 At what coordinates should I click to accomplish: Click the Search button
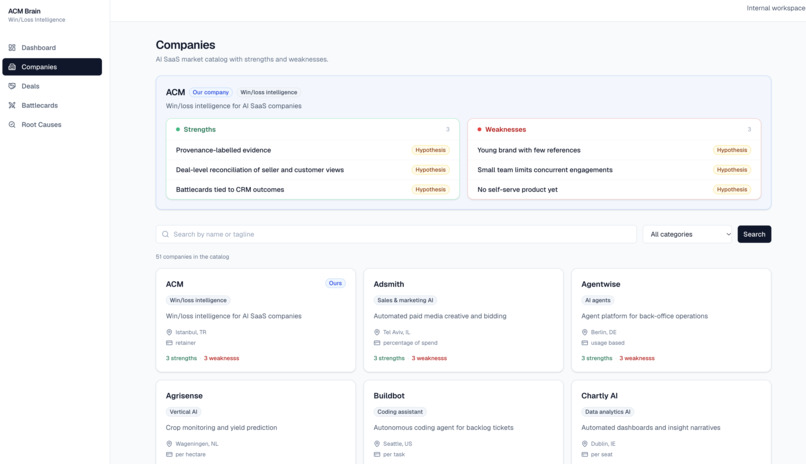(754, 234)
